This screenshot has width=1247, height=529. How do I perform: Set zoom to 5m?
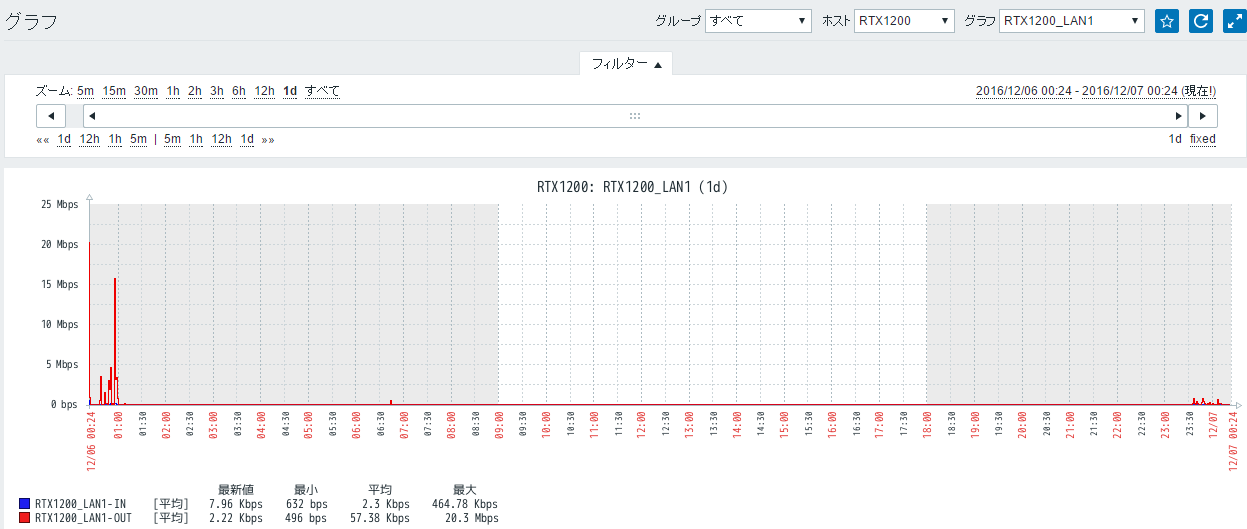85,91
